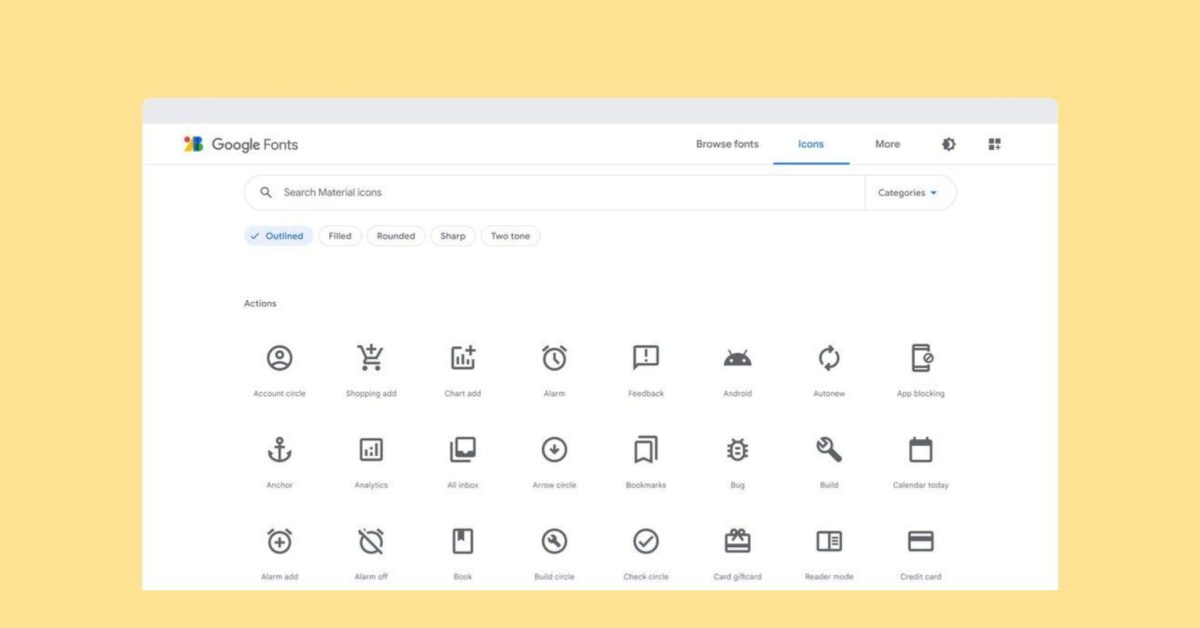This screenshot has height=628, width=1200.
Task: Click the Two tone filter chip
Action: pyautogui.click(x=510, y=236)
